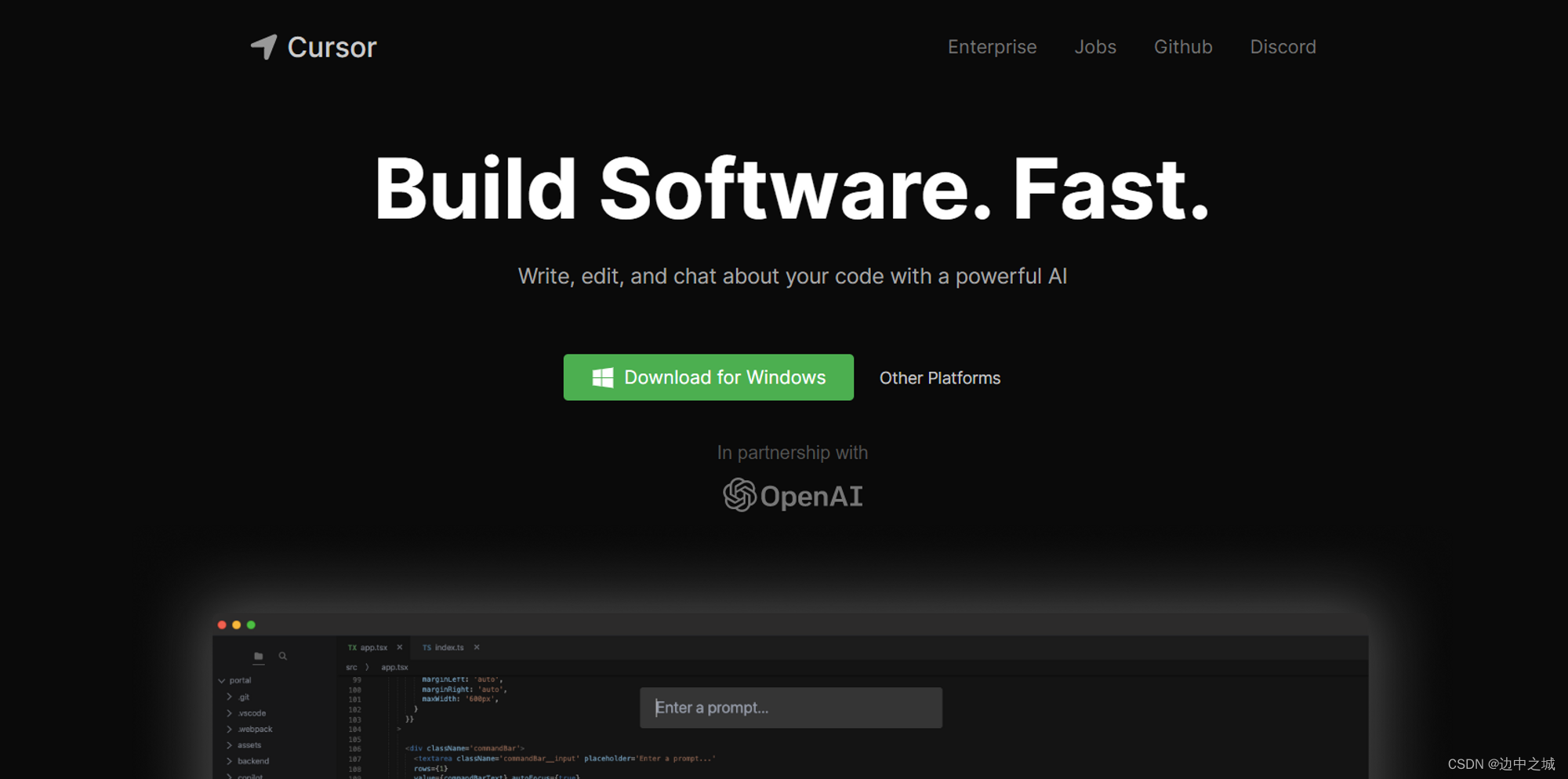Click the OpenAI logo
This screenshot has width=1568, height=779.
point(793,496)
